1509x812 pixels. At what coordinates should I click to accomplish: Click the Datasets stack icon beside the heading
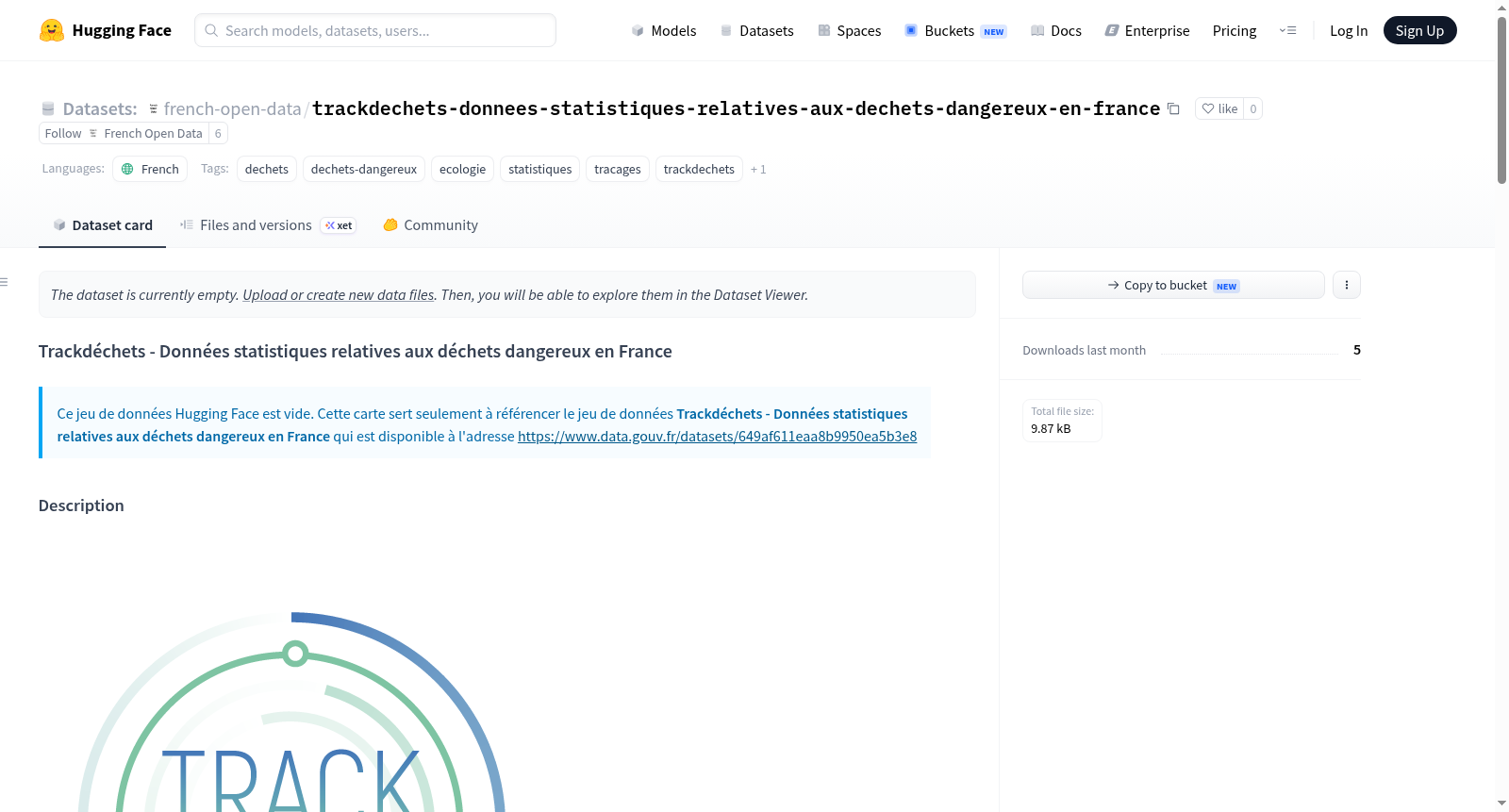tap(48, 108)
